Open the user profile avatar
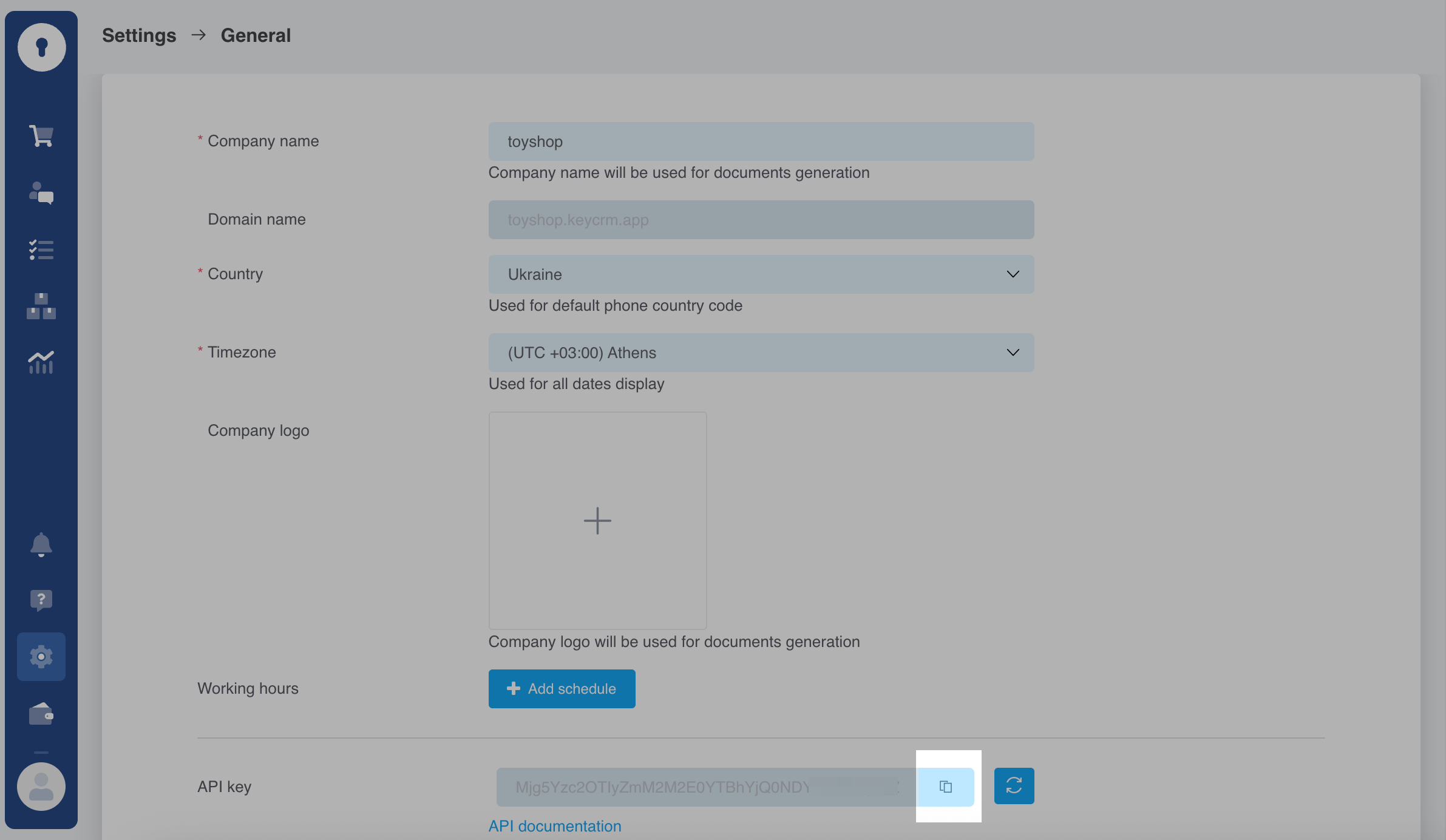Image resolution: width=1446 pixels, height=840 pixels. click(41, 787)
